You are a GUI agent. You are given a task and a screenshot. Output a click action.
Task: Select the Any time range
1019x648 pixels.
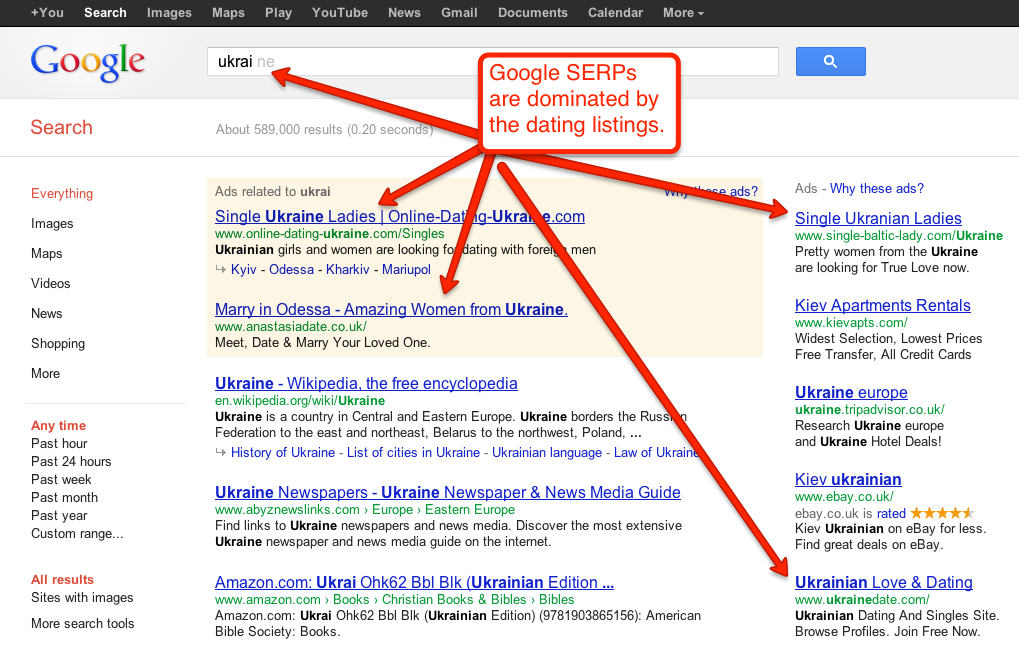(x=58, y=426)
